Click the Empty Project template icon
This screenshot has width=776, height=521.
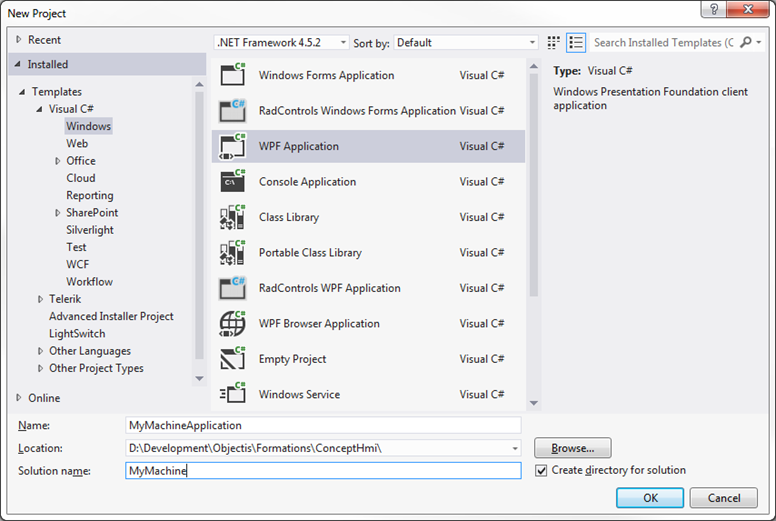pos(233,359)
